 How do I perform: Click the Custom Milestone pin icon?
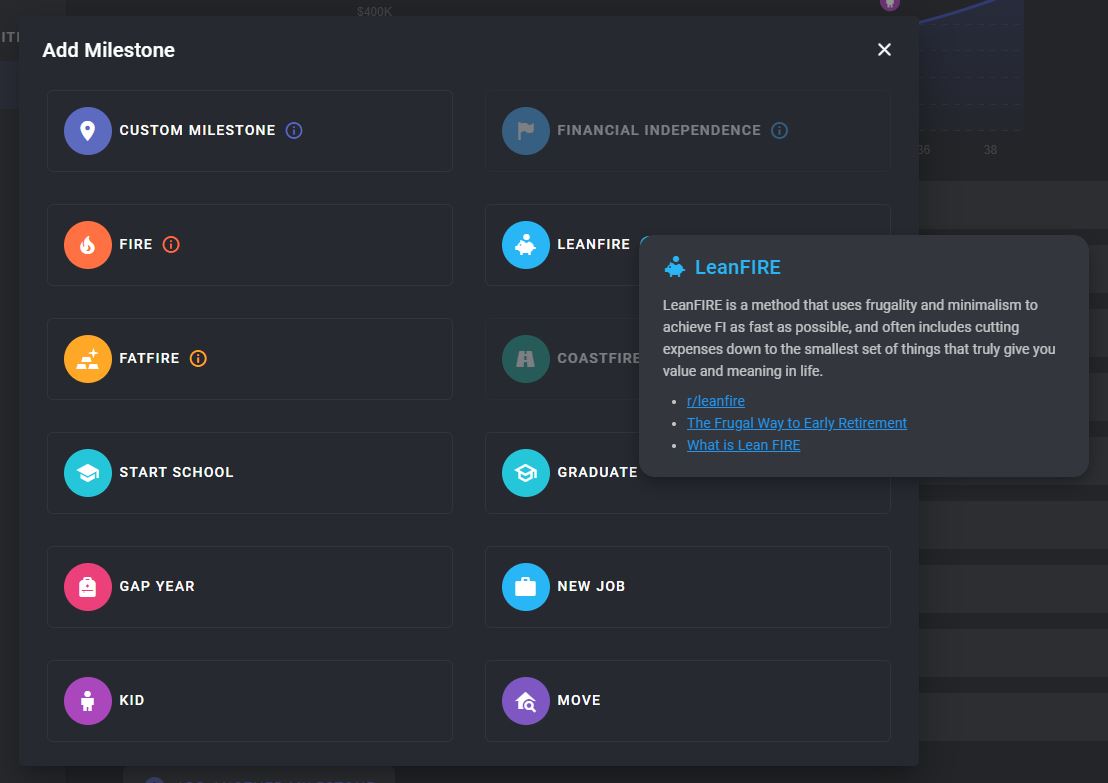click(88, 131)
